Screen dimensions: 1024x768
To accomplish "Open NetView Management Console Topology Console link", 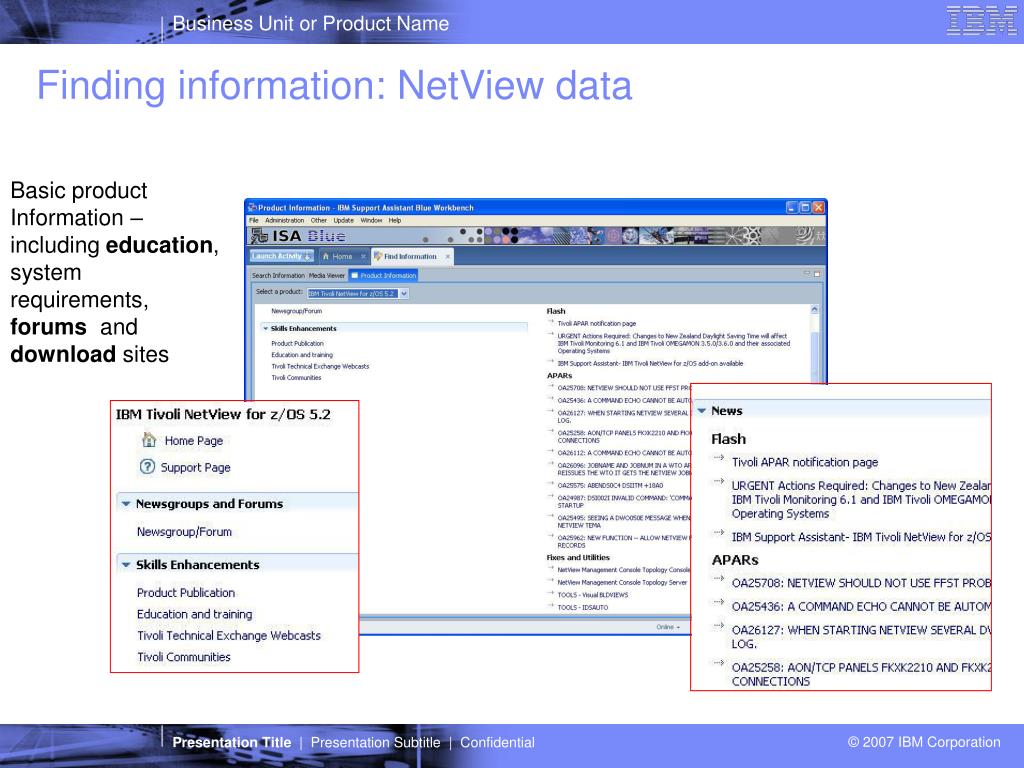I will (624, 570).
